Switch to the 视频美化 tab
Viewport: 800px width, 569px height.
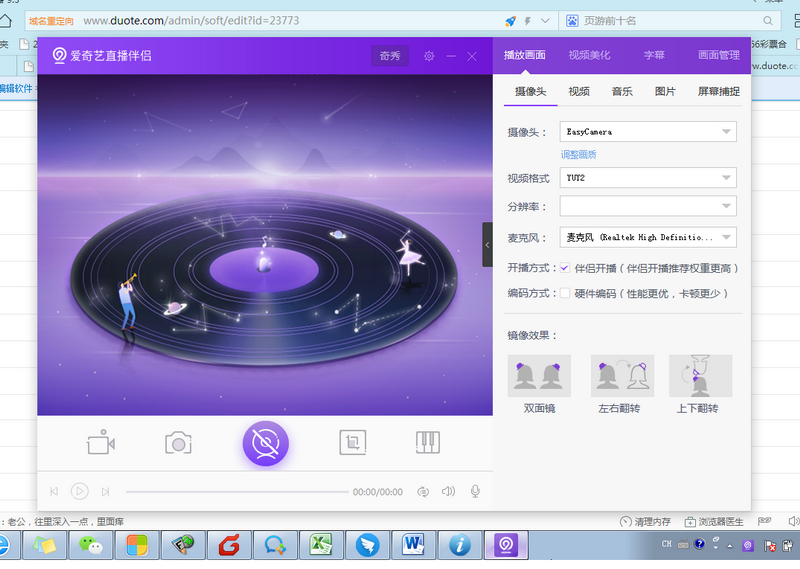pos(589,55)
